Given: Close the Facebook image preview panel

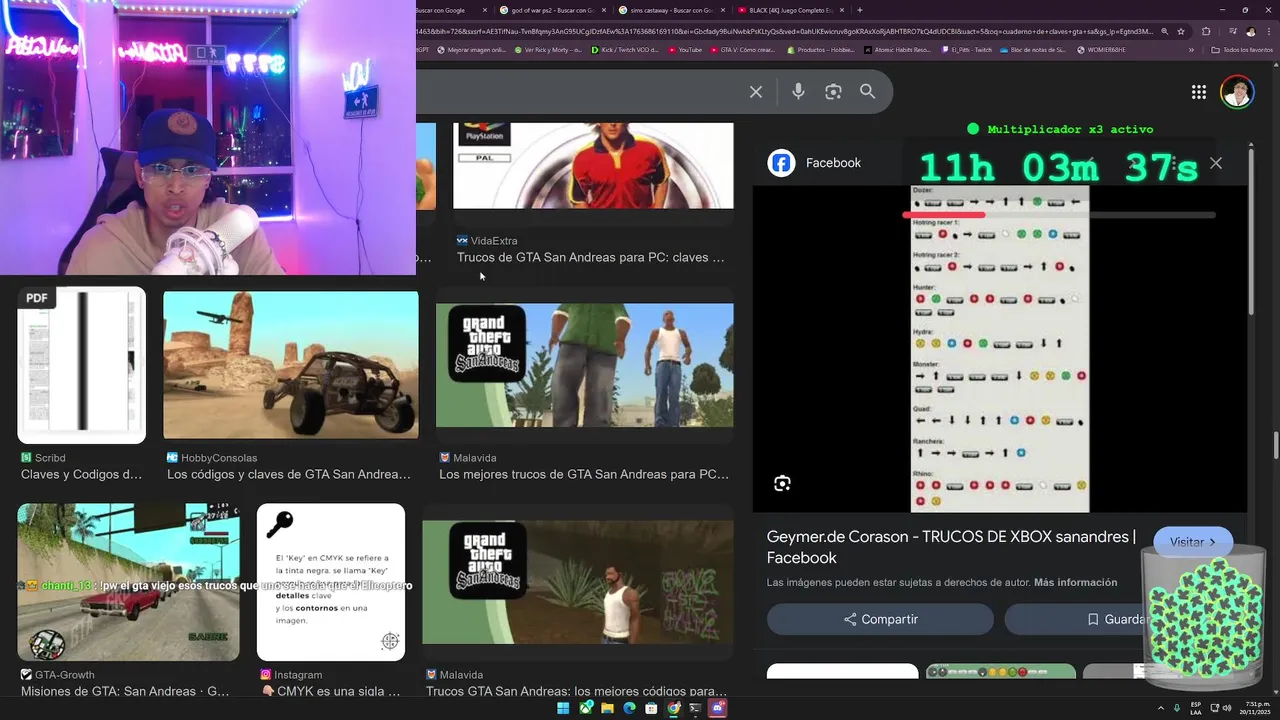Looking at the screenshot, I should pos(1216,163).
